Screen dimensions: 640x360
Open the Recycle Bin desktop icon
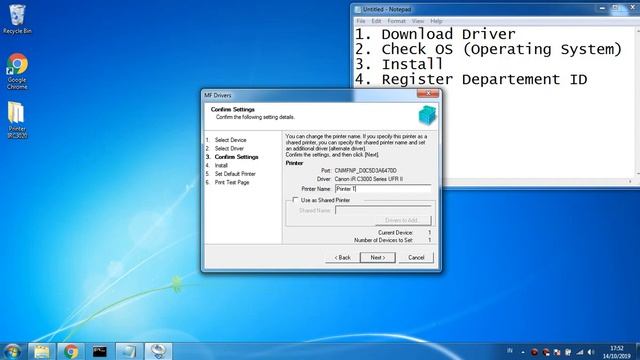point(17,19)
